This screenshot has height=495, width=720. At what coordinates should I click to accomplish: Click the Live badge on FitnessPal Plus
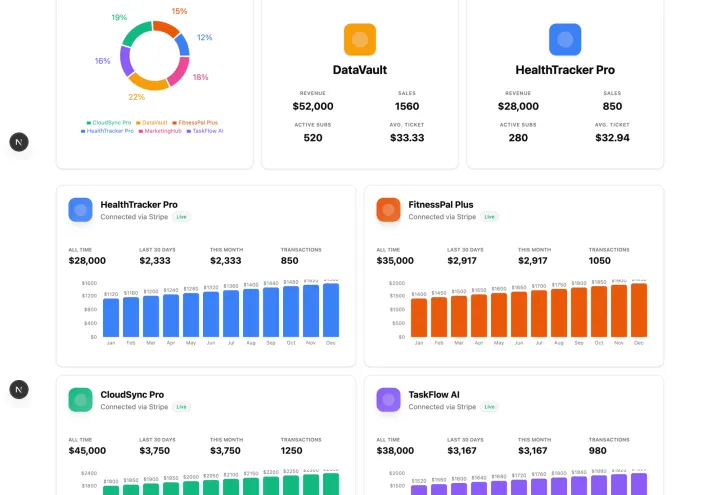click(489, 217)
